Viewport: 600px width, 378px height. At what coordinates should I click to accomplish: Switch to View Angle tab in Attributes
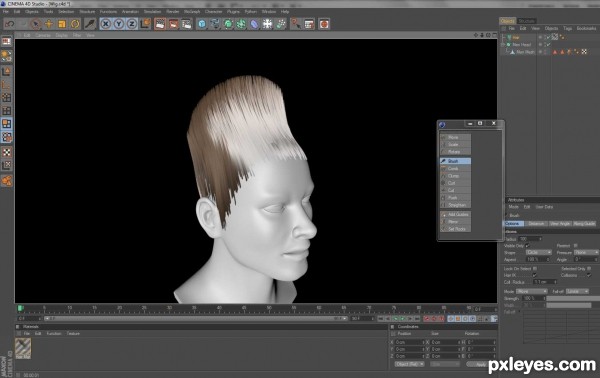coord(560,223)
